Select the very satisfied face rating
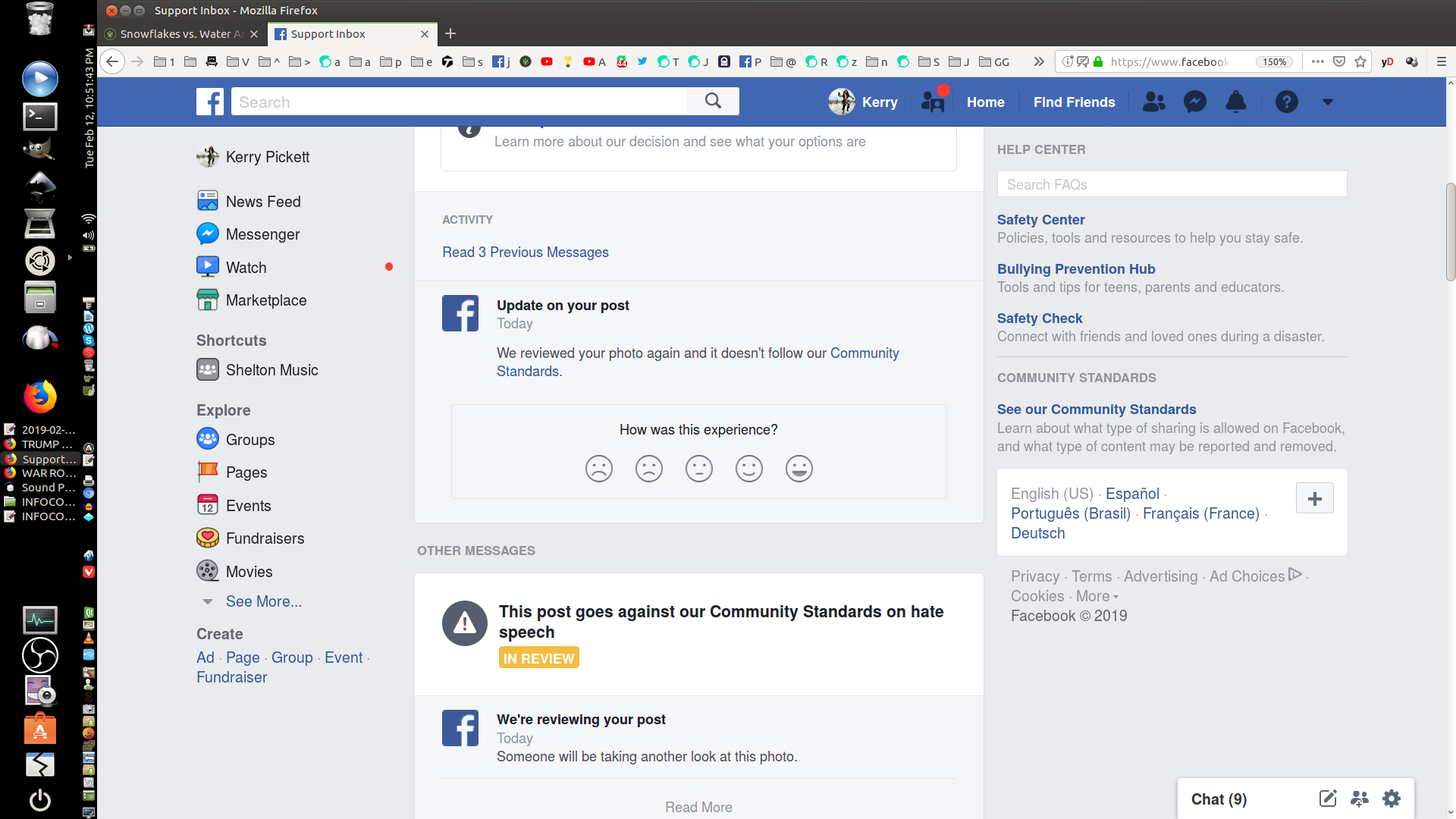Screen dimensions: 1456x819 pos(799,469)
